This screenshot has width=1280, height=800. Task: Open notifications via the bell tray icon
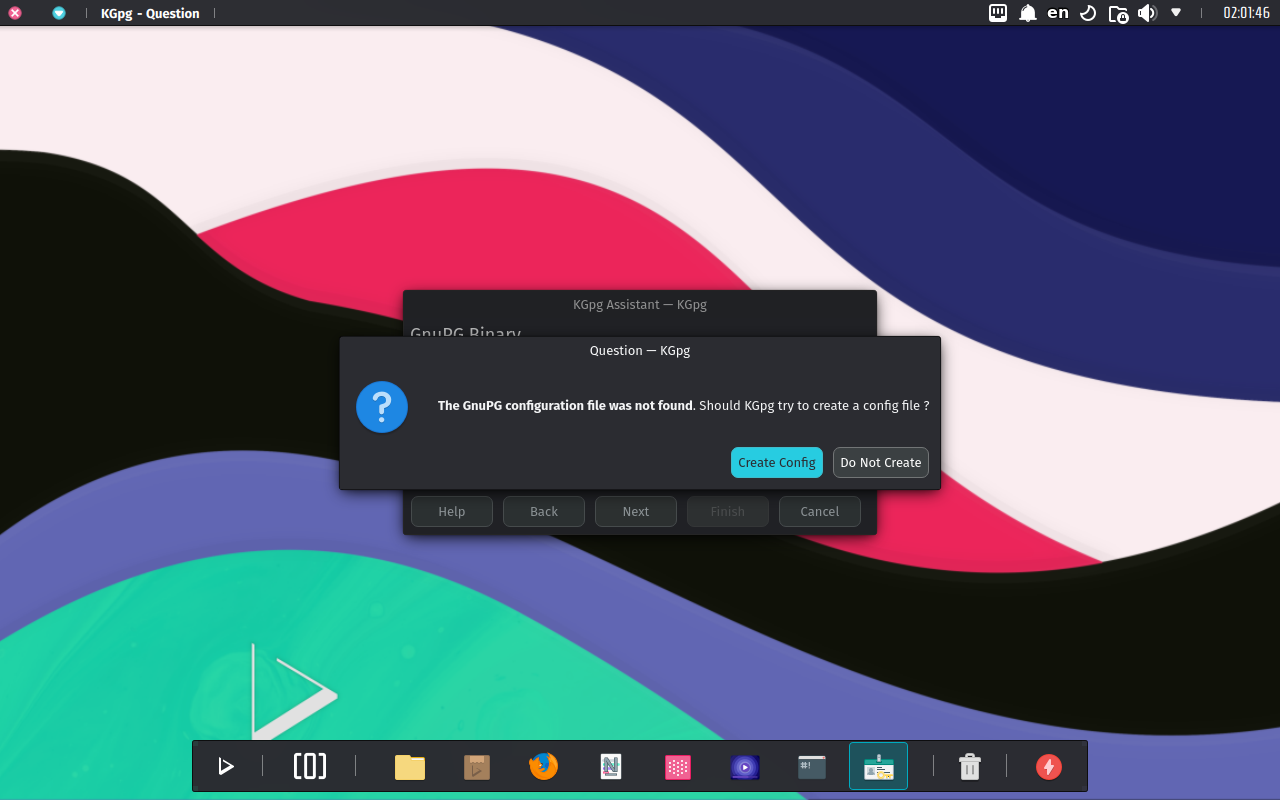coord(1028,13)
